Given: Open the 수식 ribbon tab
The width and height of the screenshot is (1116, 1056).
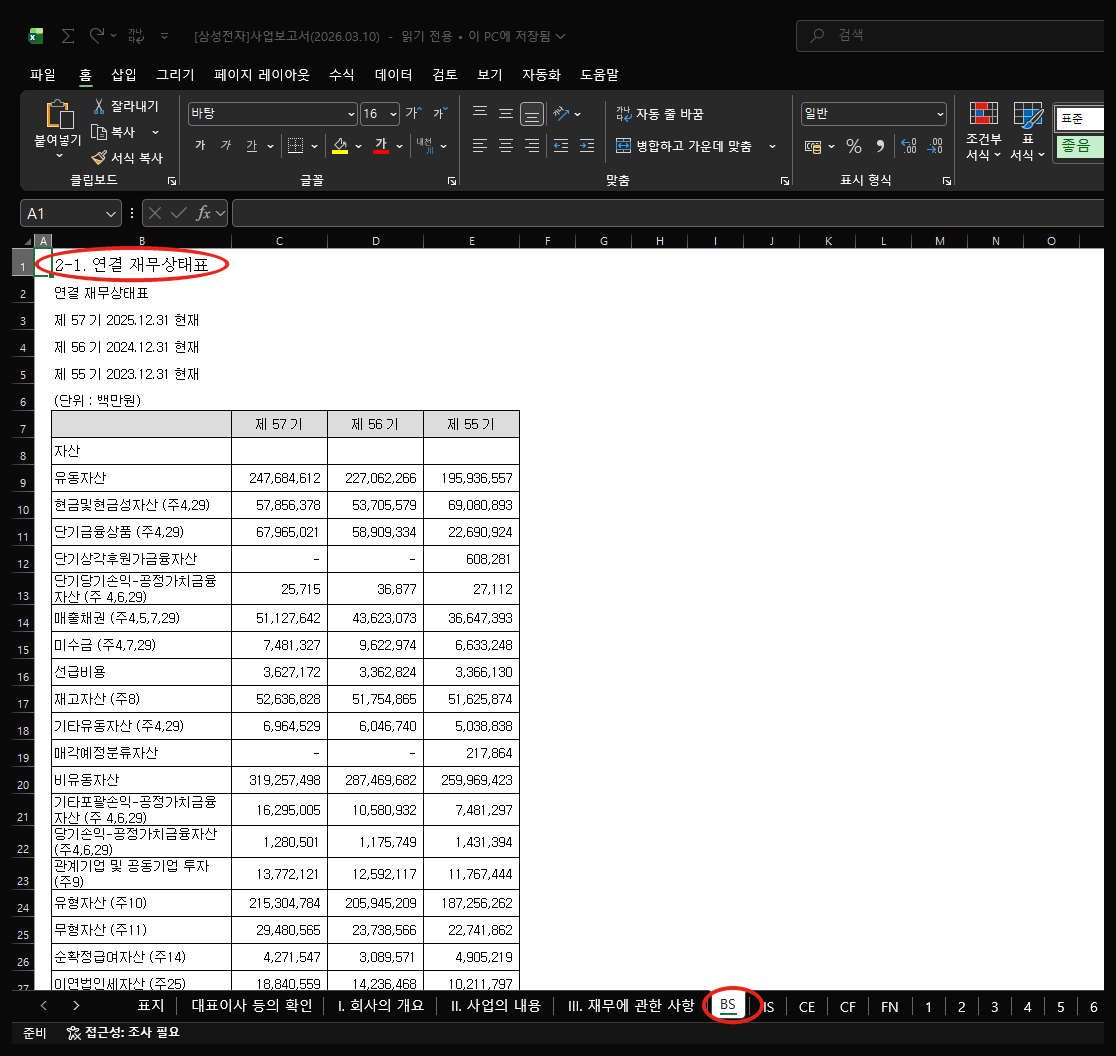Looking at the screenshot, I should (x=342, y=74).
